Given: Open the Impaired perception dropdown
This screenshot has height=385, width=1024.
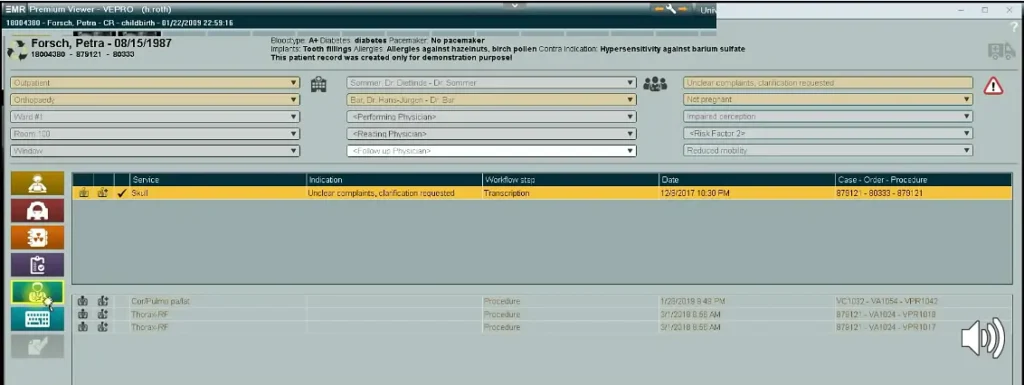Looking at the screenshot, I should pos(828,117).
